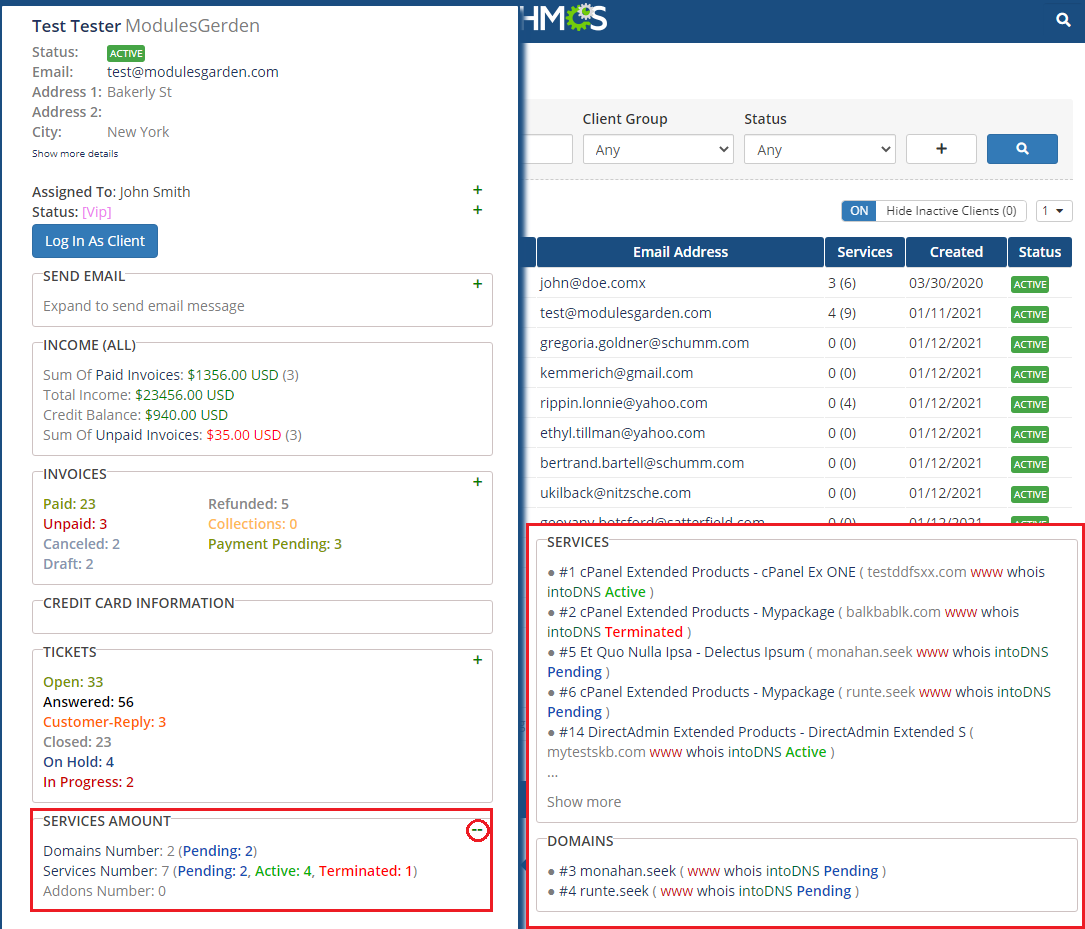Image resolution: width=1085 pixels, height=929 pixels.
Task: Click Show more details link
Action: [75, 154]
